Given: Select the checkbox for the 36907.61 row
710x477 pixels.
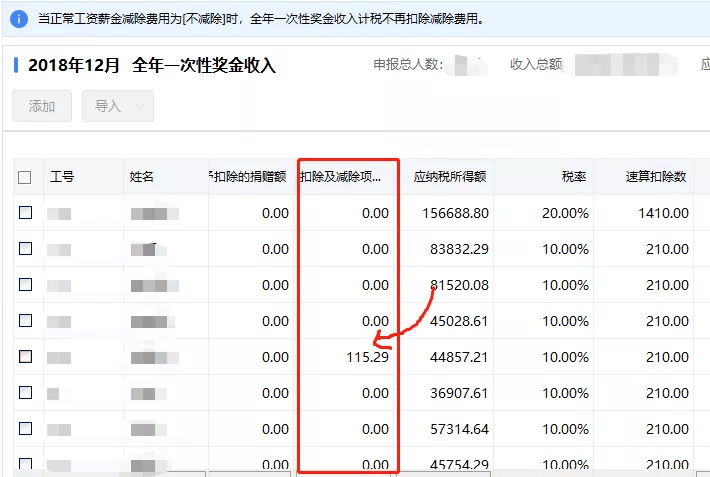Looking at the screenshot, I should [25, 393].
